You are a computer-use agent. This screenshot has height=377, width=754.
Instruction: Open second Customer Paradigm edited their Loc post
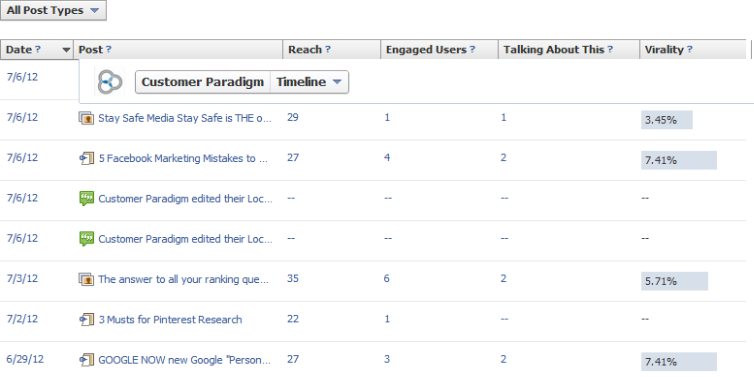pos(186,239)
